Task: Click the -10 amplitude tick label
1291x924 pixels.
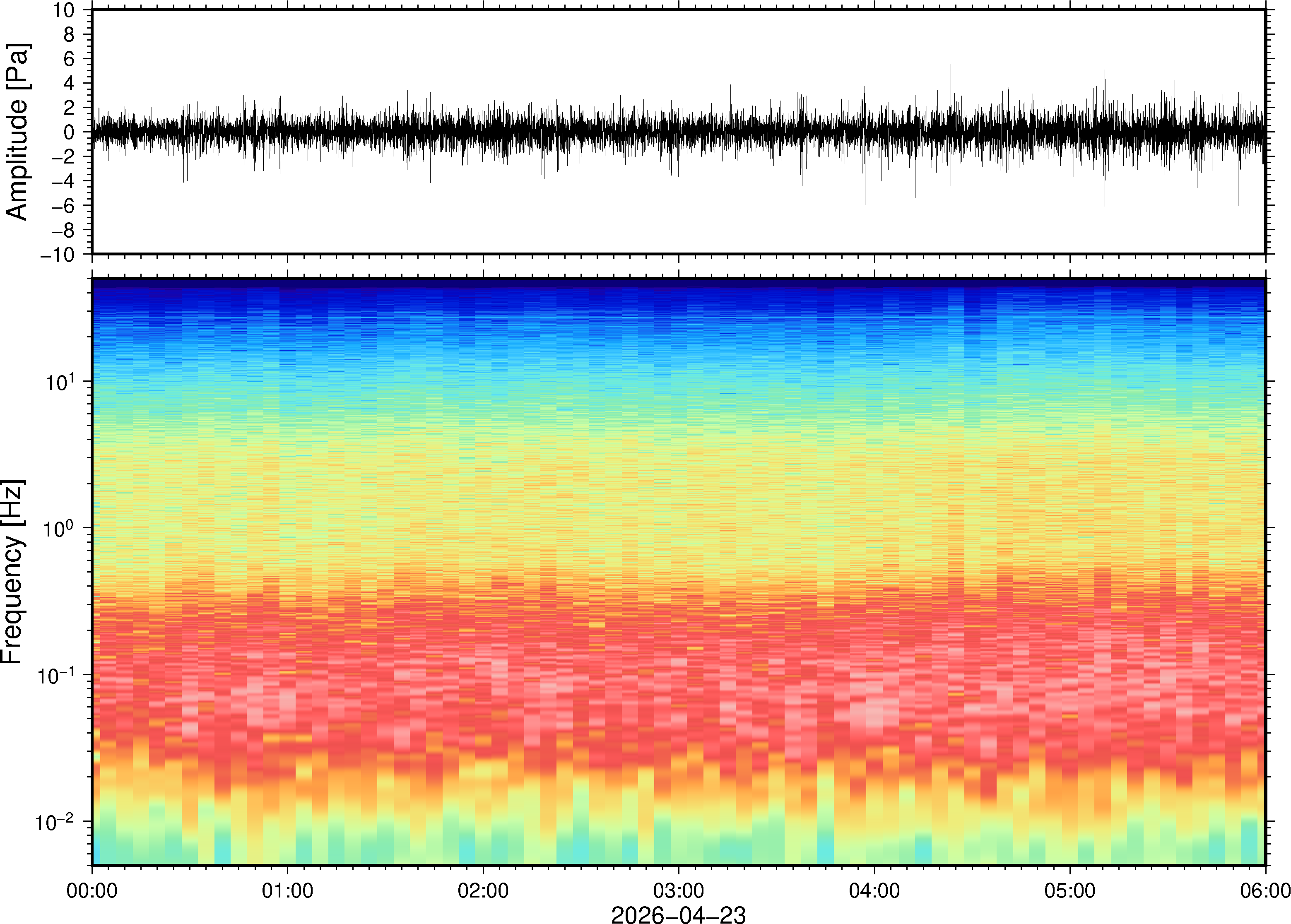Action: click(x=58, y=254)
